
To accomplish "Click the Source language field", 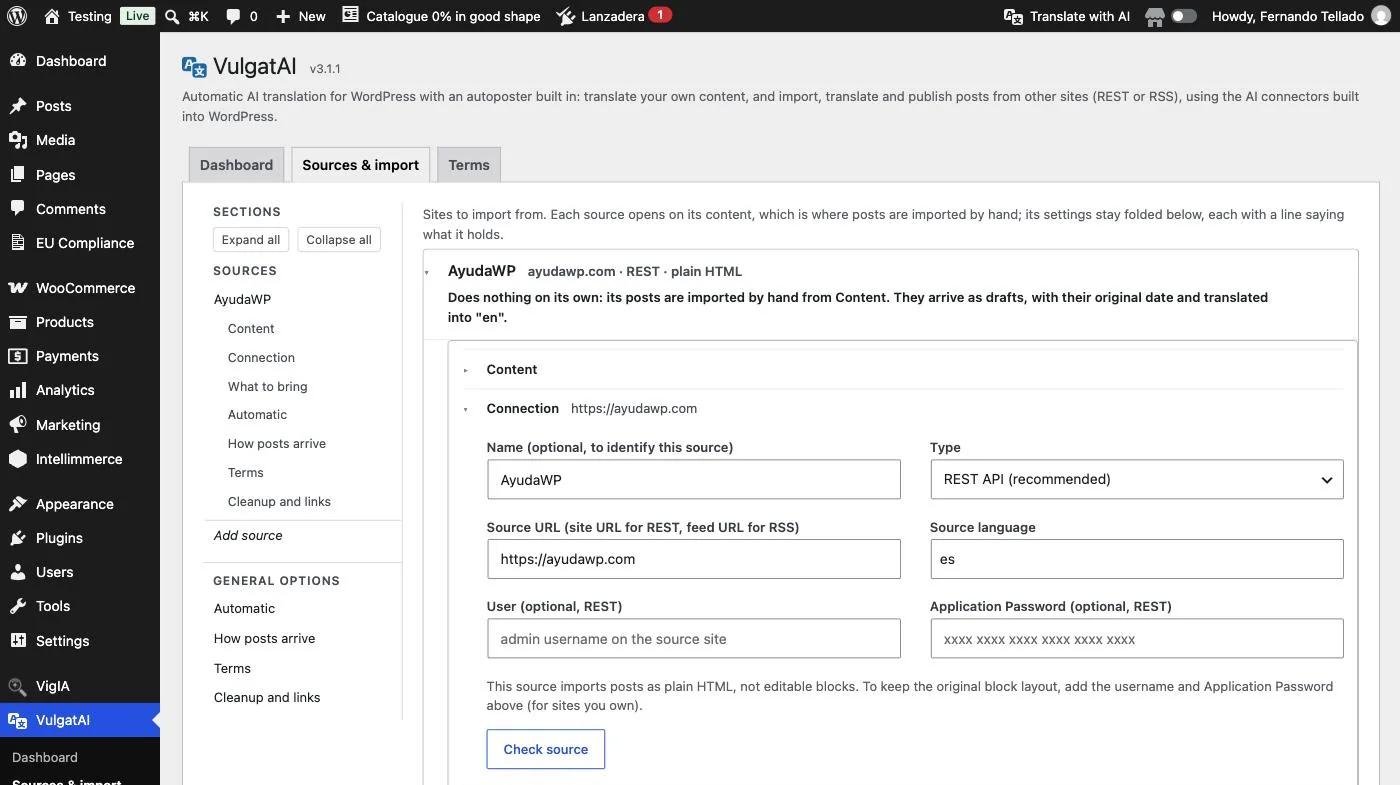I will [x=1136, y=559].
